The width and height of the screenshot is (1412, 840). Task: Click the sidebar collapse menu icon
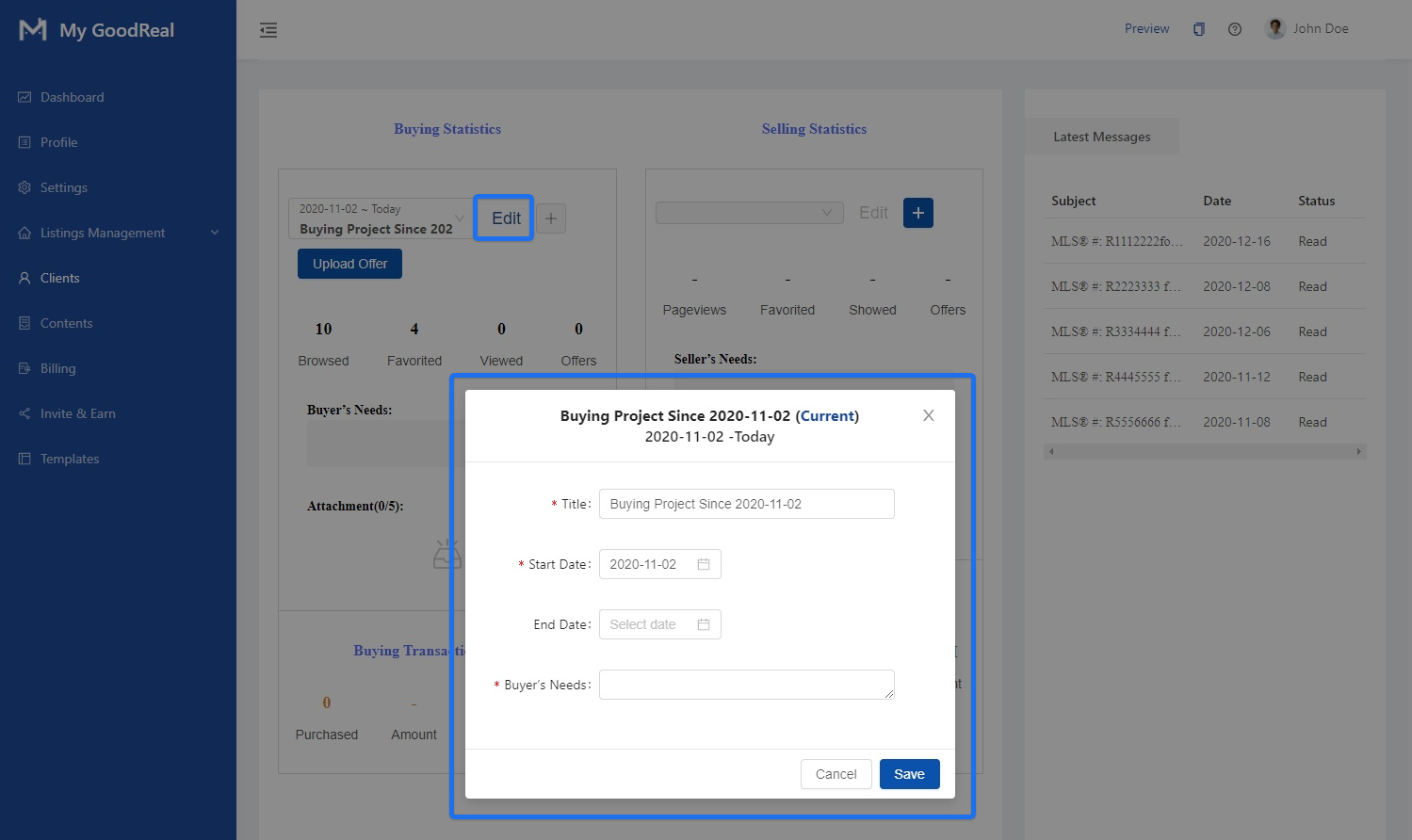268,30
